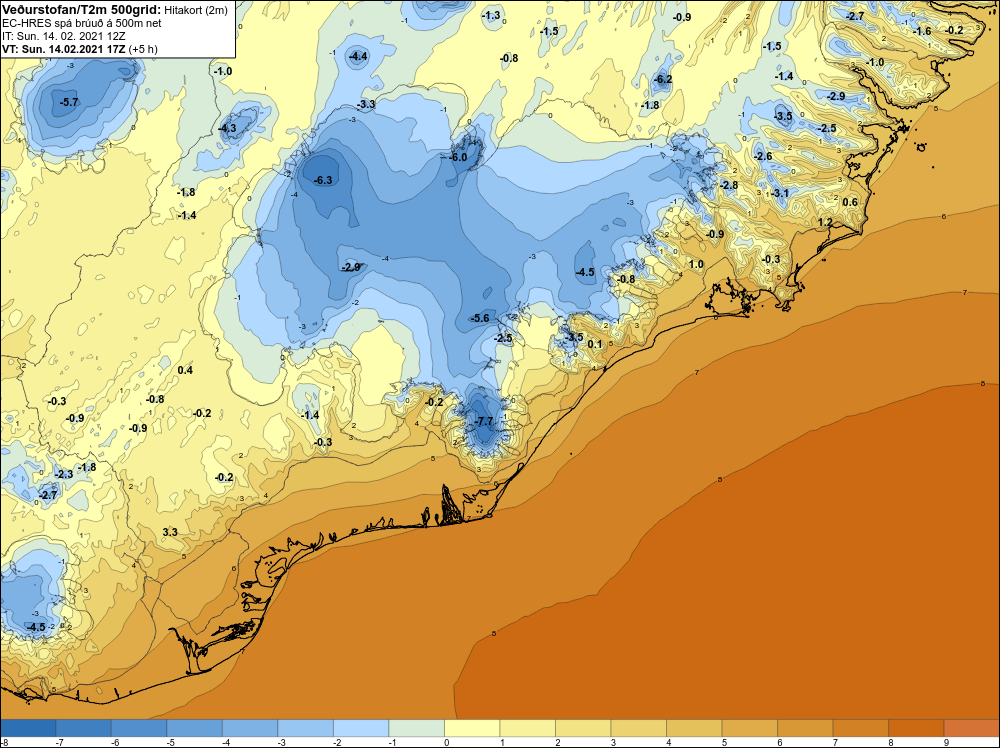The height and width of the screenshot is (748, 1000).
Task: Select legend swatch between 3 and 4
Action: [638, 728]
